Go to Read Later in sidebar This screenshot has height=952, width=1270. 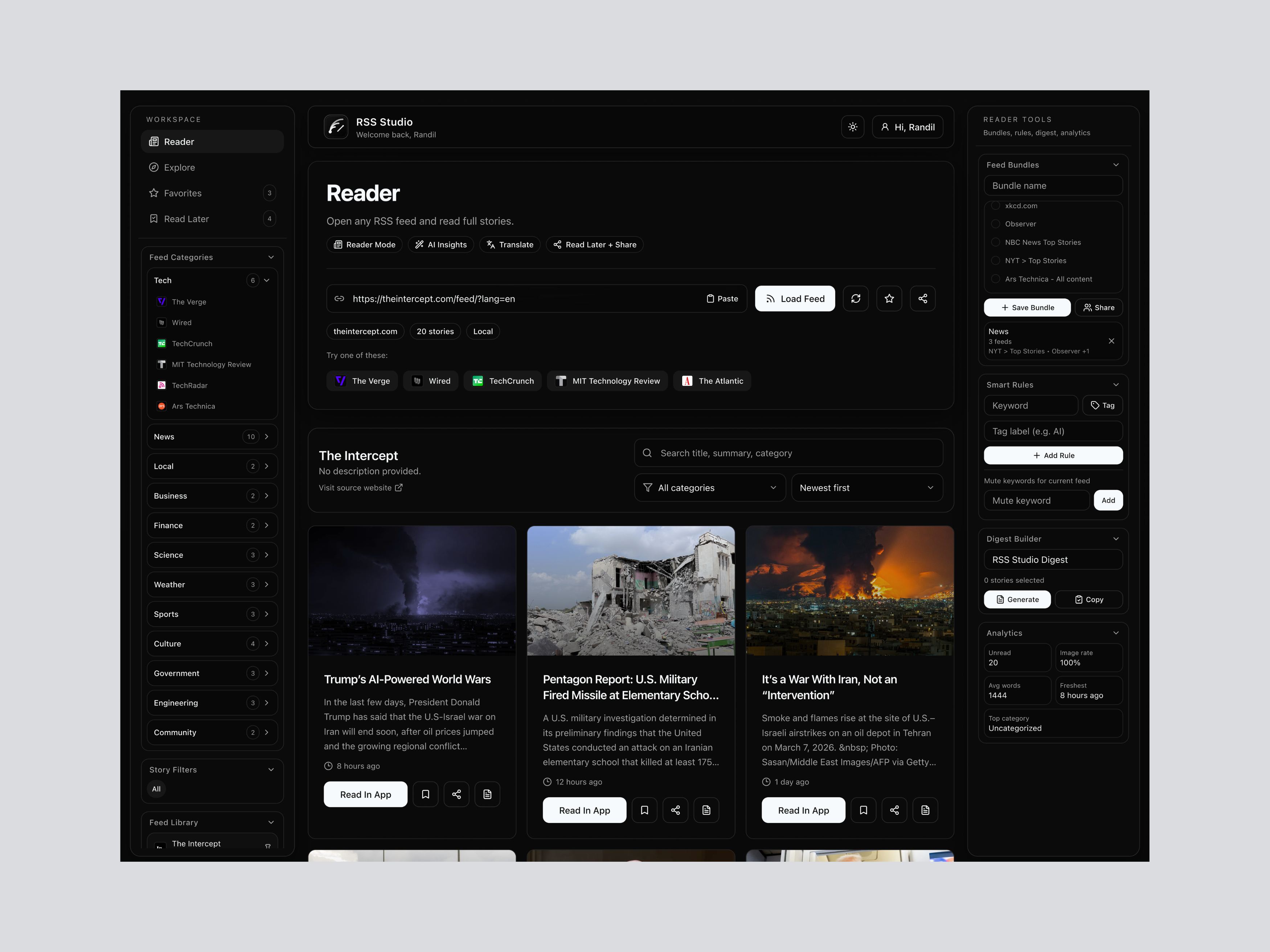click(186, 219)
